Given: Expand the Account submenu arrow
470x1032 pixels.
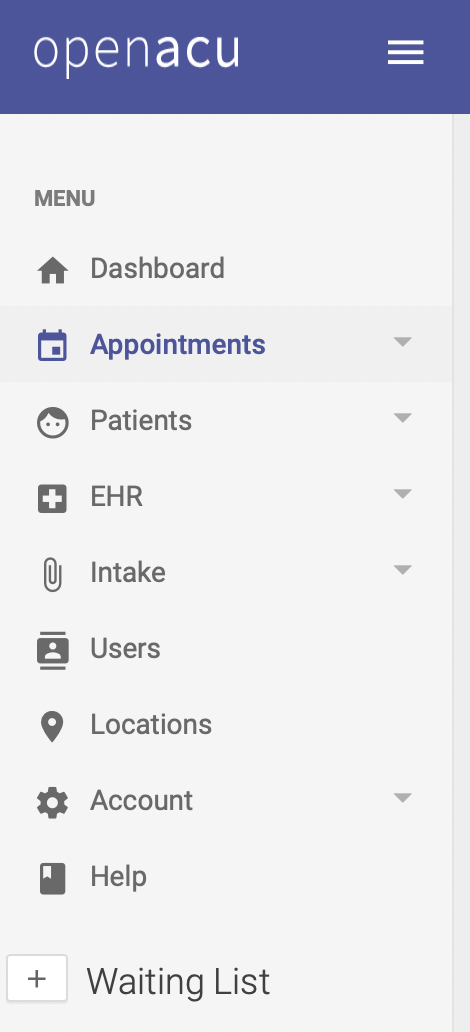Looking at the screenshot, I should (402, 798).
